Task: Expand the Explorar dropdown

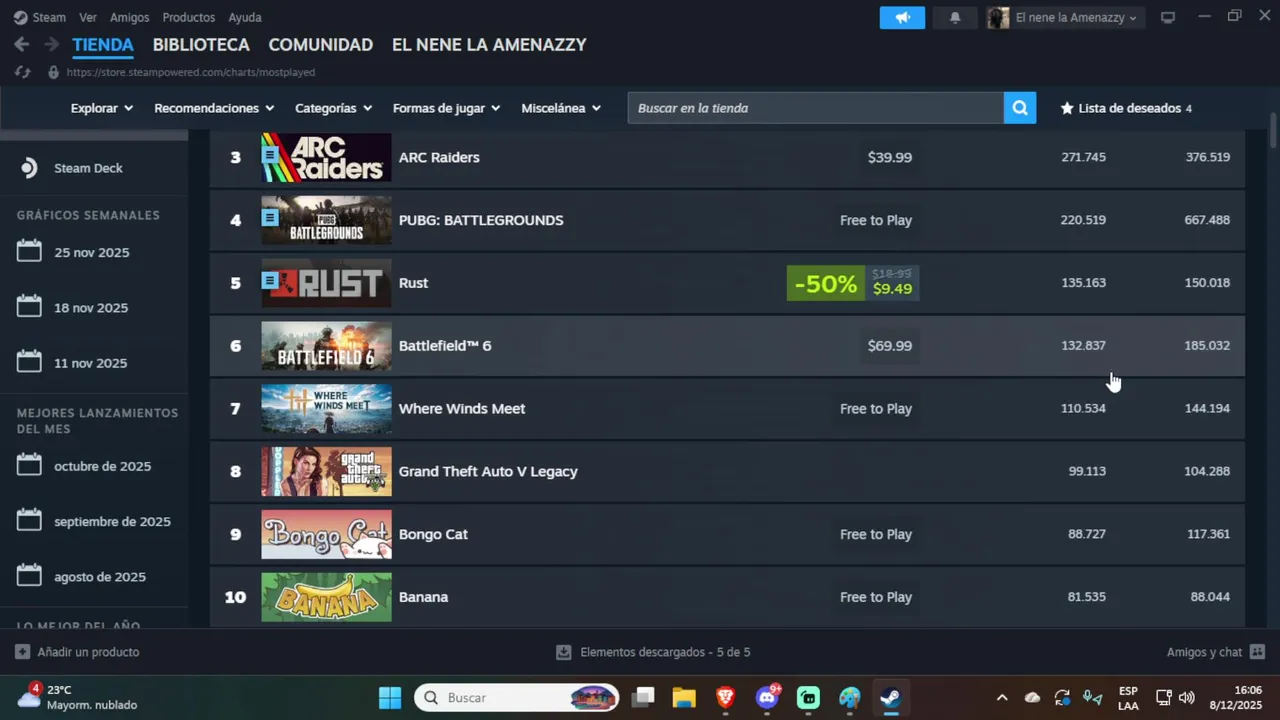Action: pyautogui.click(x=102, y=108)
